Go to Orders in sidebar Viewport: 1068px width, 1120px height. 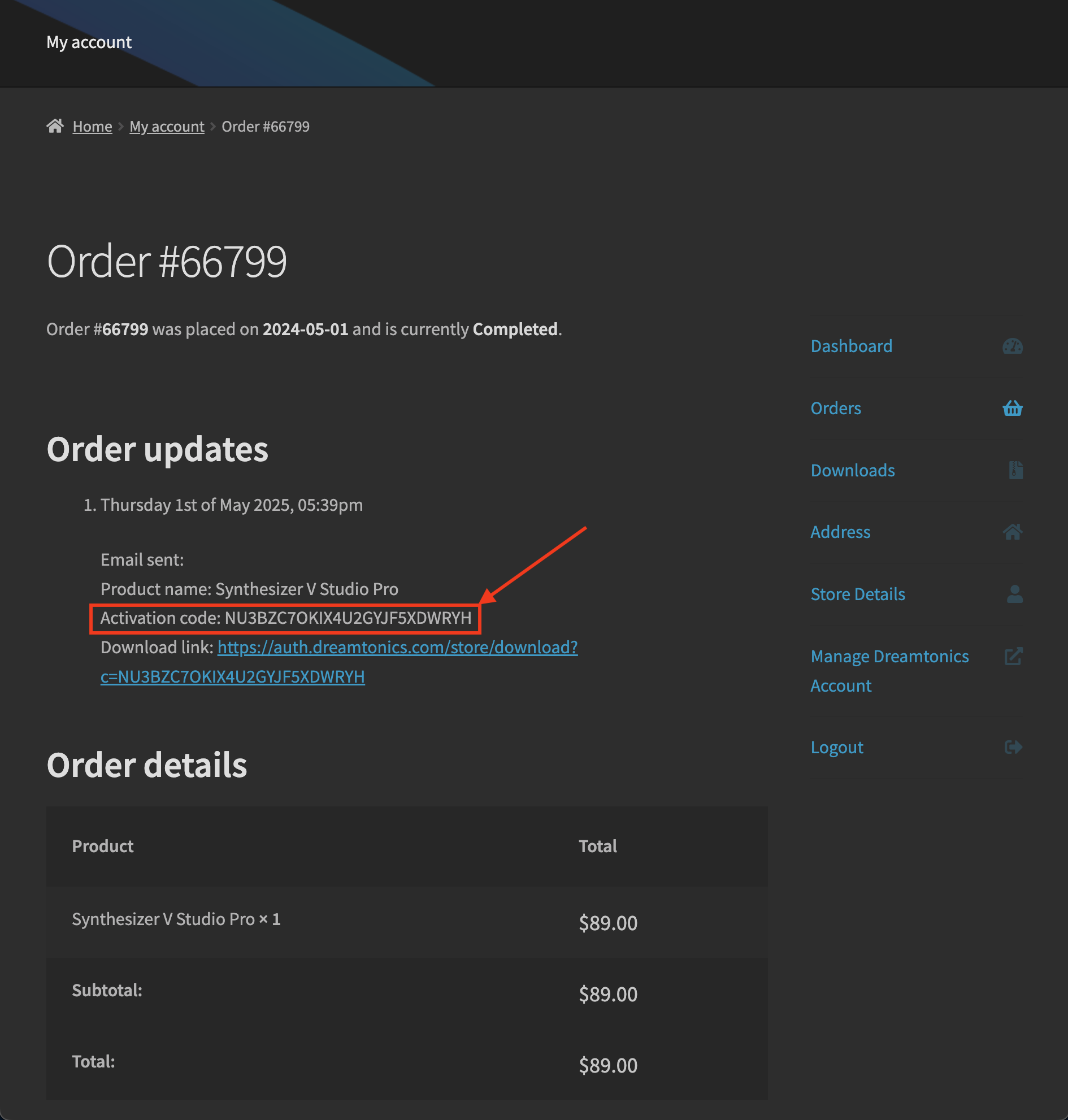(x=835, y=408)
